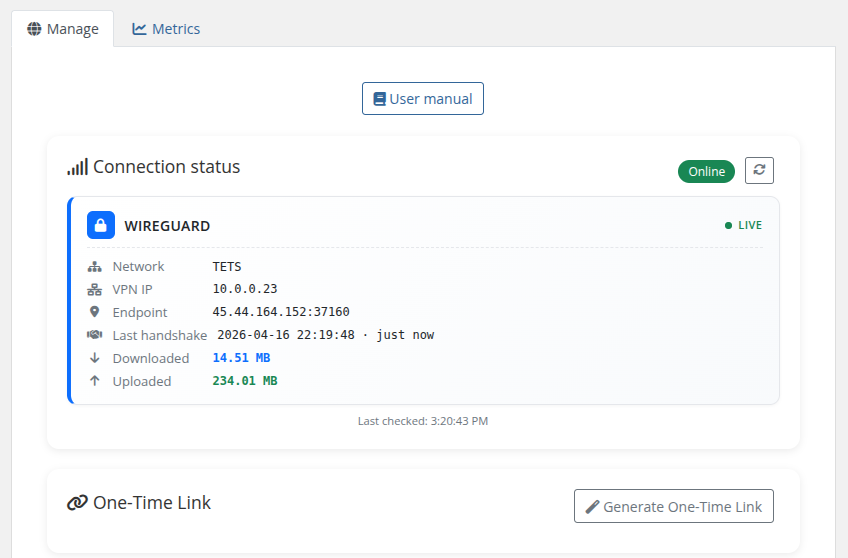This screenshot has height=558, width=848.
Task: Click the handshake icon beside Last handshake
Action: tap(95, 335)
